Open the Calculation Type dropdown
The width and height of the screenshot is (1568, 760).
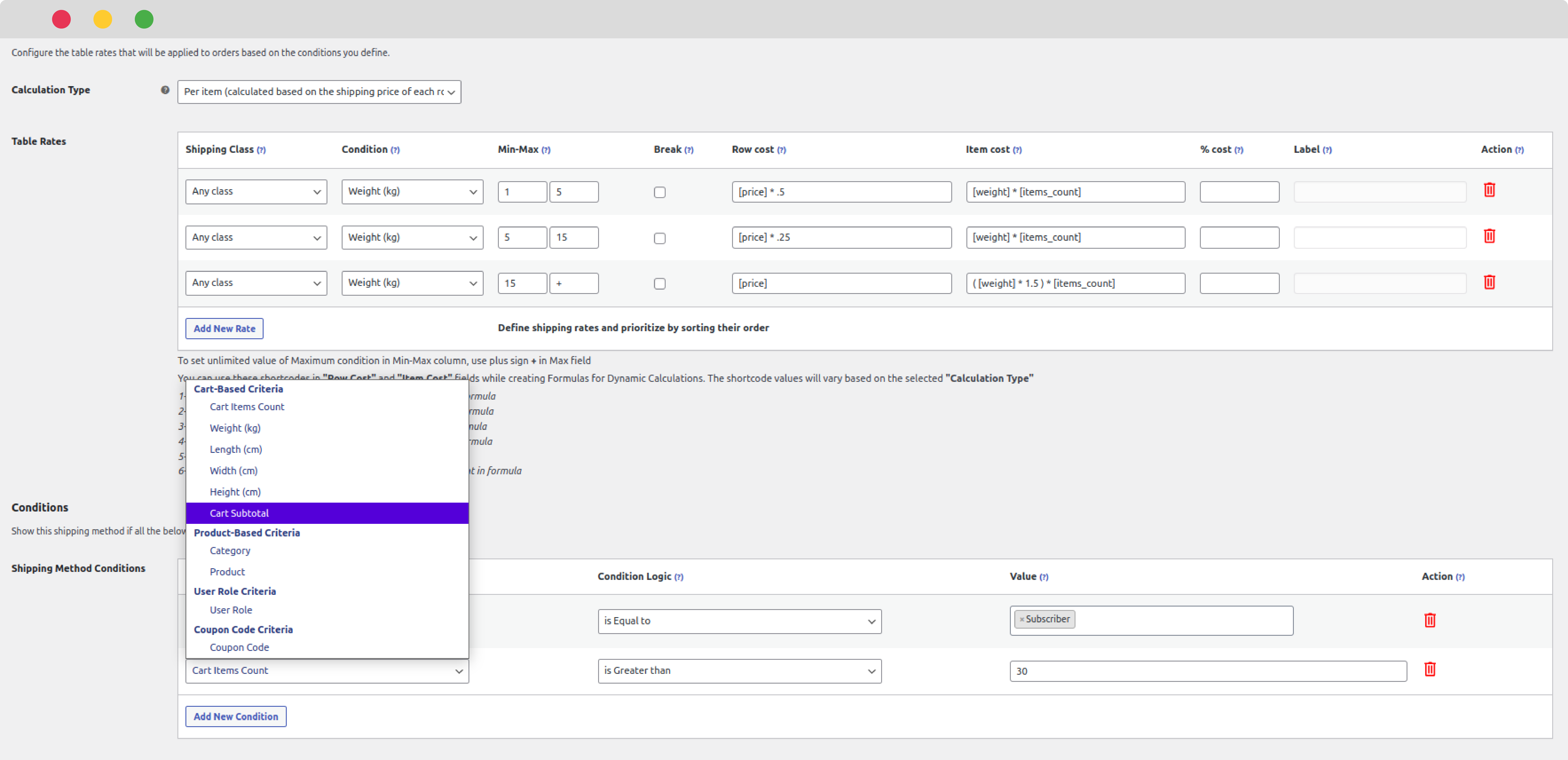point(319,92)
